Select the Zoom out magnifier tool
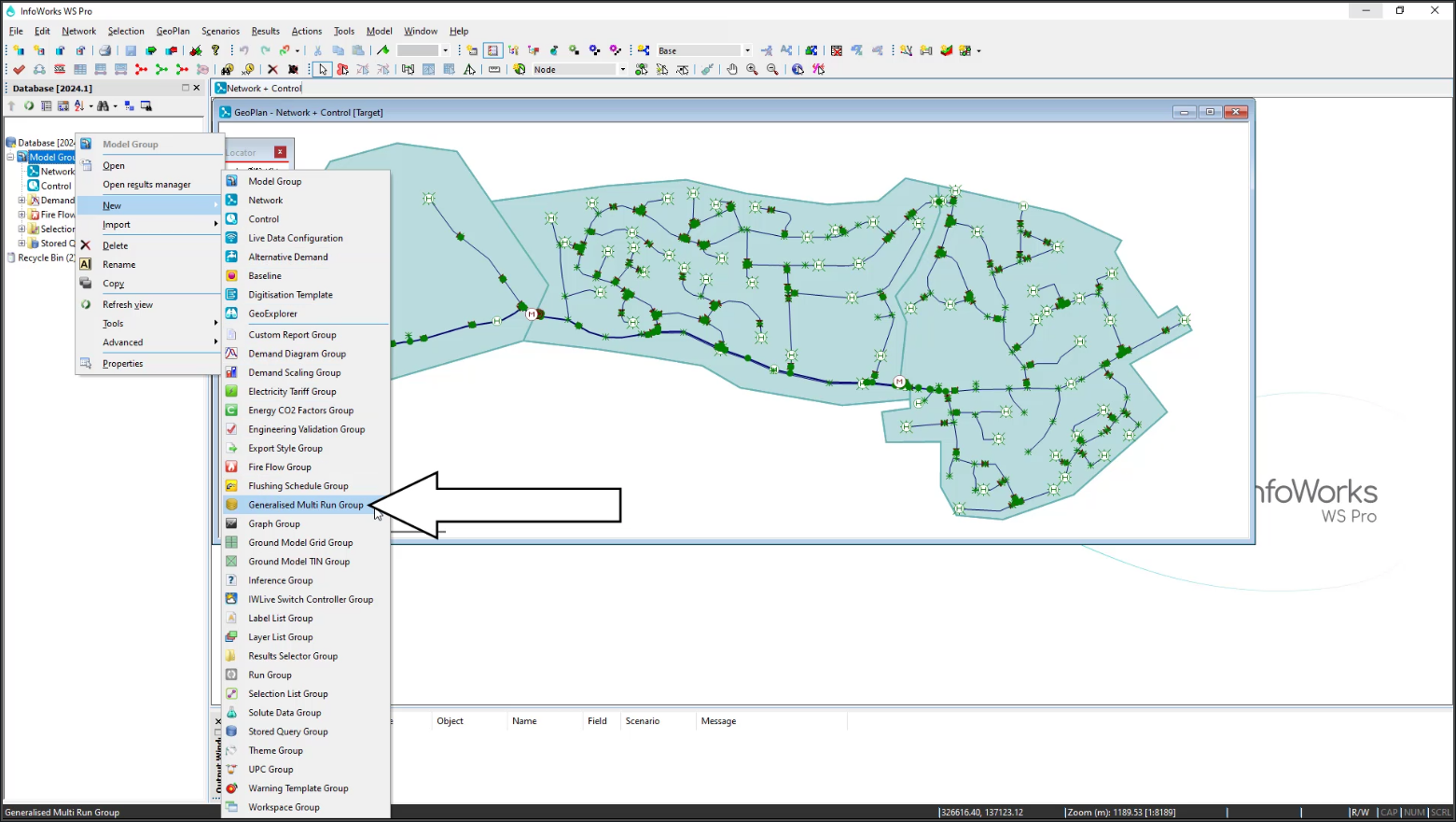This screenshot has height=822, width=1456. (x=772, y=69)
